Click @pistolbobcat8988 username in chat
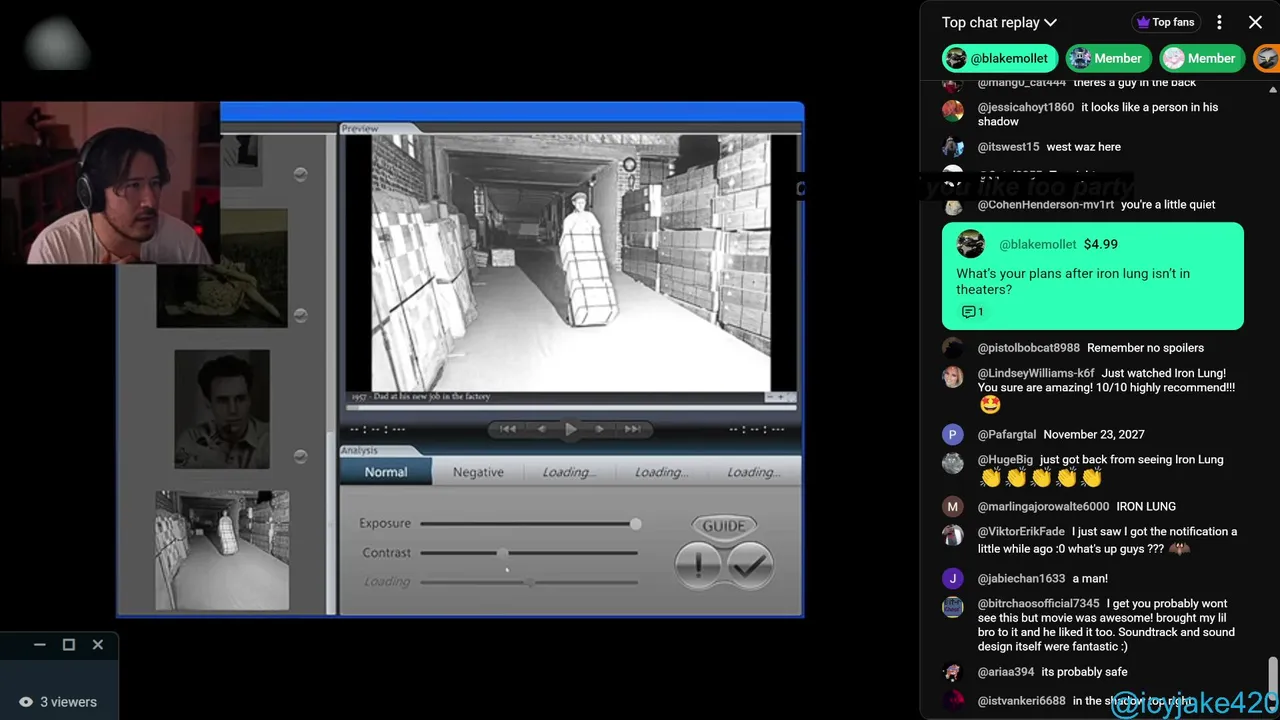The width and height of the screenshot is (1280, 720). pyautogui.click(x=1028, y=348)
